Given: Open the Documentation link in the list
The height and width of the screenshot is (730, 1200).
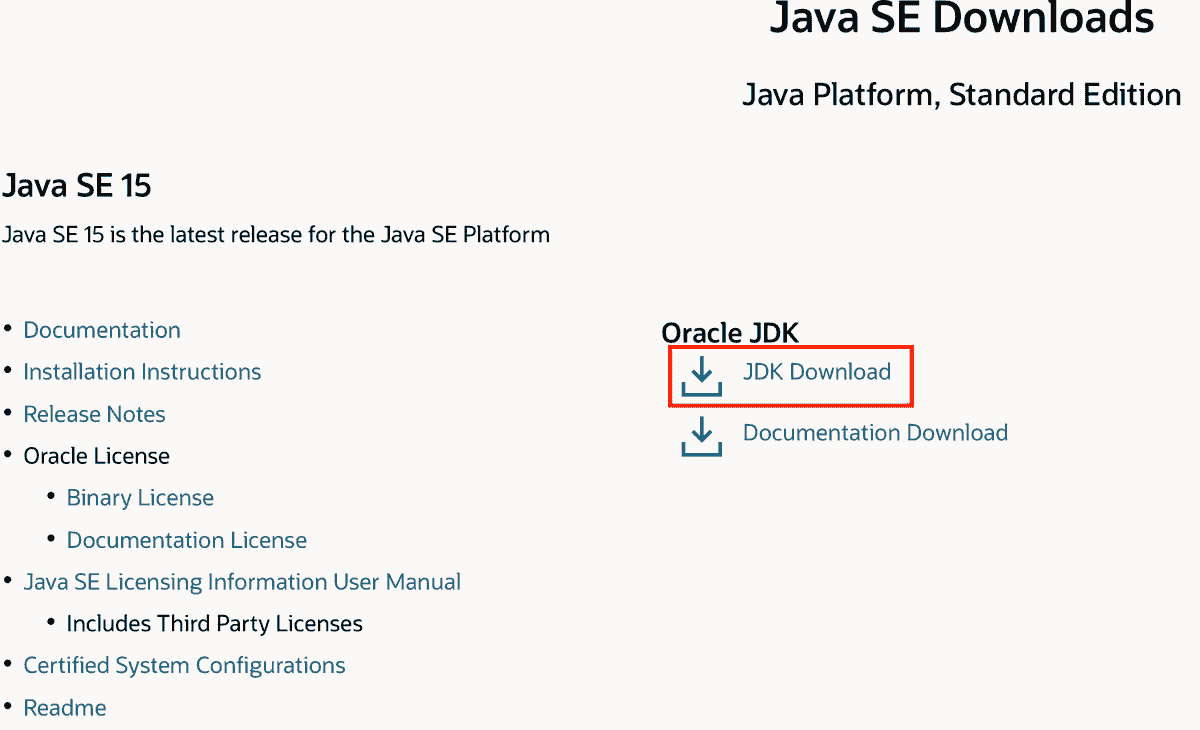Looking at the screenshot, I should pyautogui.click(x=102, y=330).
